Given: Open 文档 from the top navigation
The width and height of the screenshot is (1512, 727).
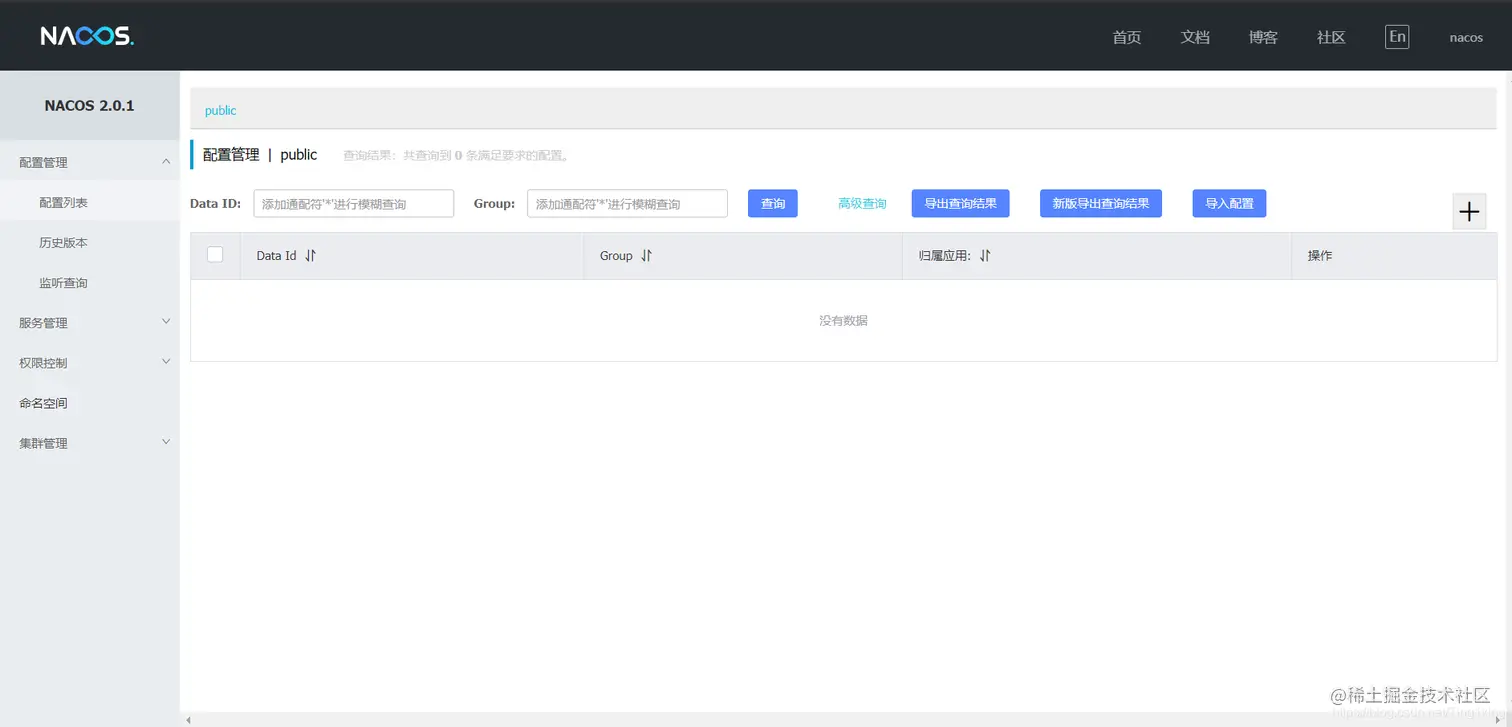Looking at the screenshot, I should tap(1194, 37).
